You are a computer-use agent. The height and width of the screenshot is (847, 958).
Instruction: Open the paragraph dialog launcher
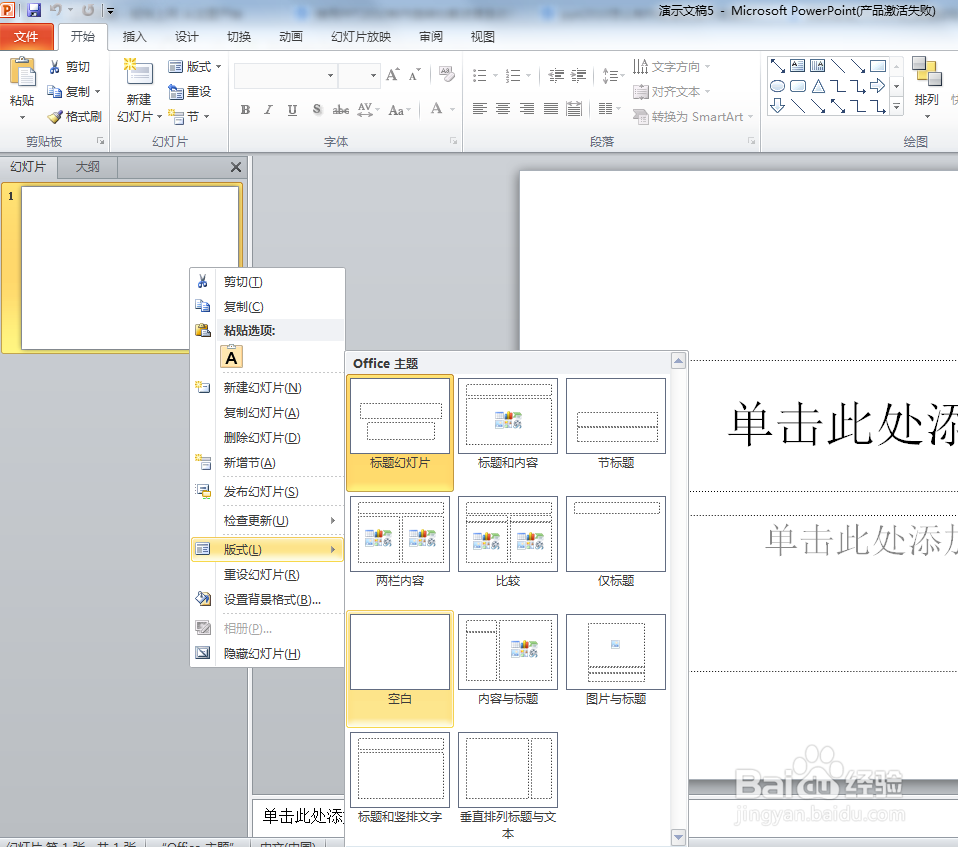pyautogui.click(x=751, y=141)
